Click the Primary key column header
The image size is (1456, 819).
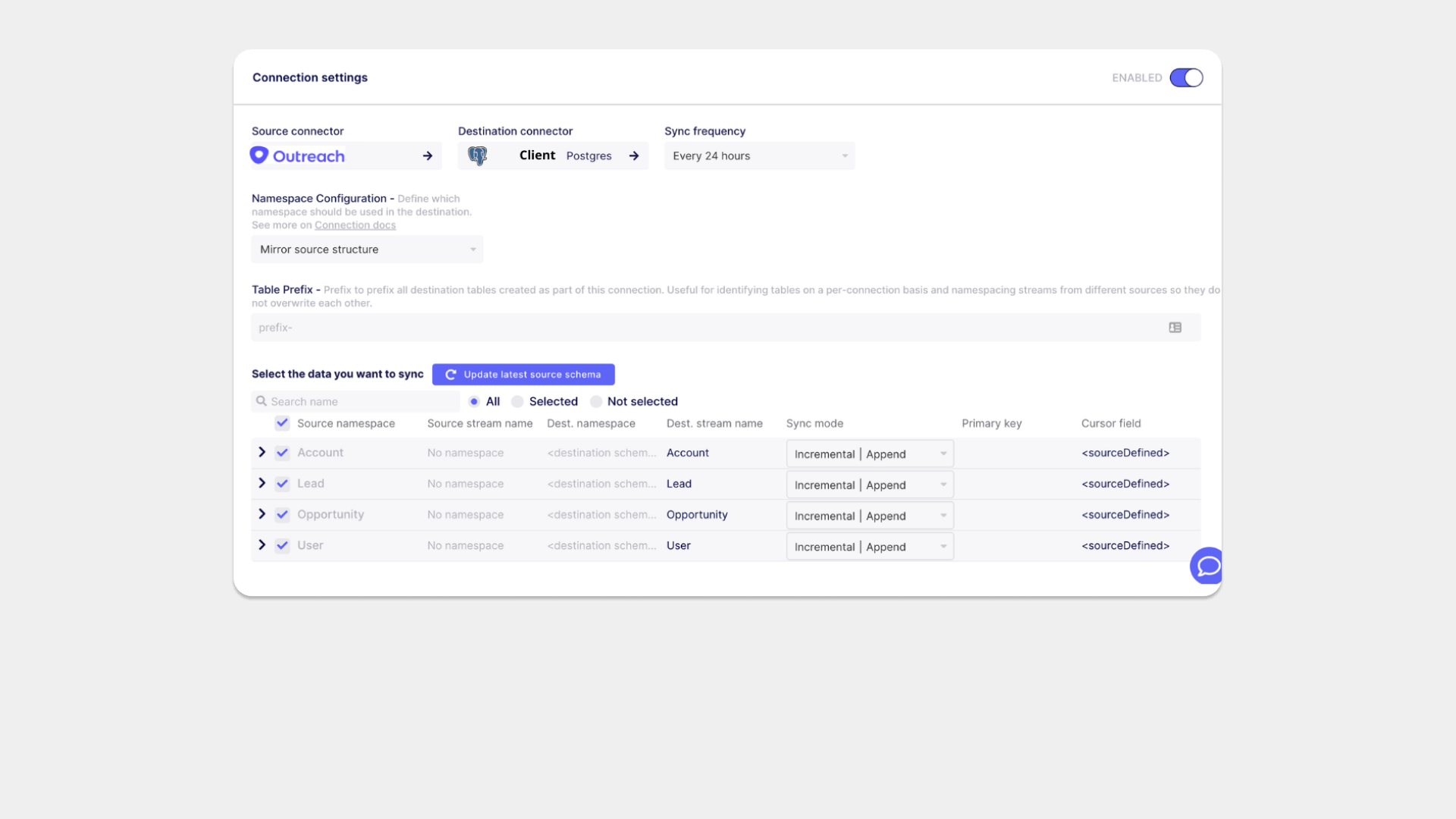coord(991,423)
